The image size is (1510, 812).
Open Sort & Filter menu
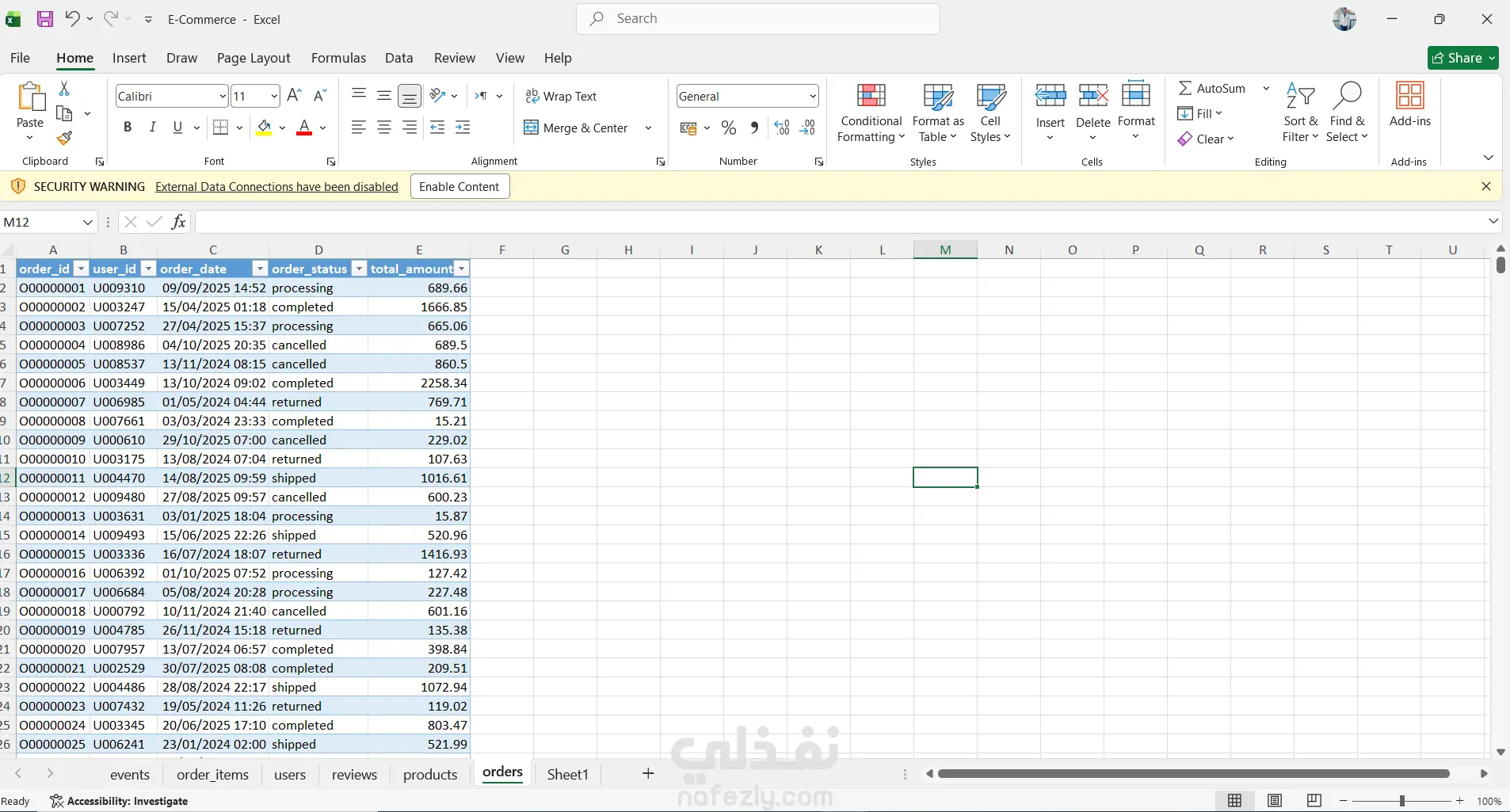coord(1301,112)
